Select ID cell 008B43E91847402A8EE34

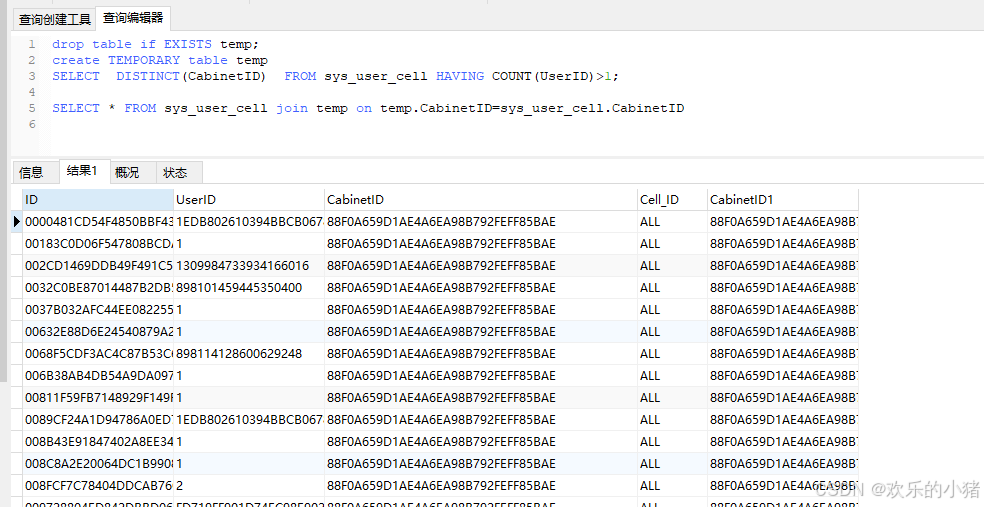(98, 442)
